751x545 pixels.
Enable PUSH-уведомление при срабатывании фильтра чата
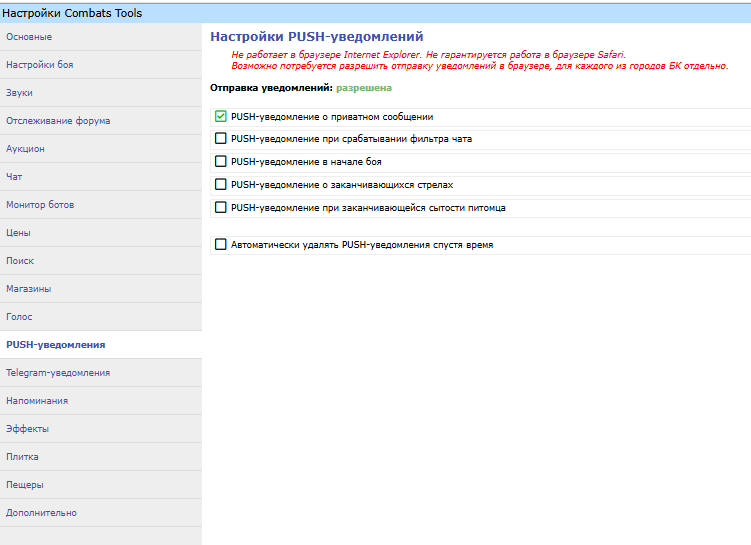[221, 139]
